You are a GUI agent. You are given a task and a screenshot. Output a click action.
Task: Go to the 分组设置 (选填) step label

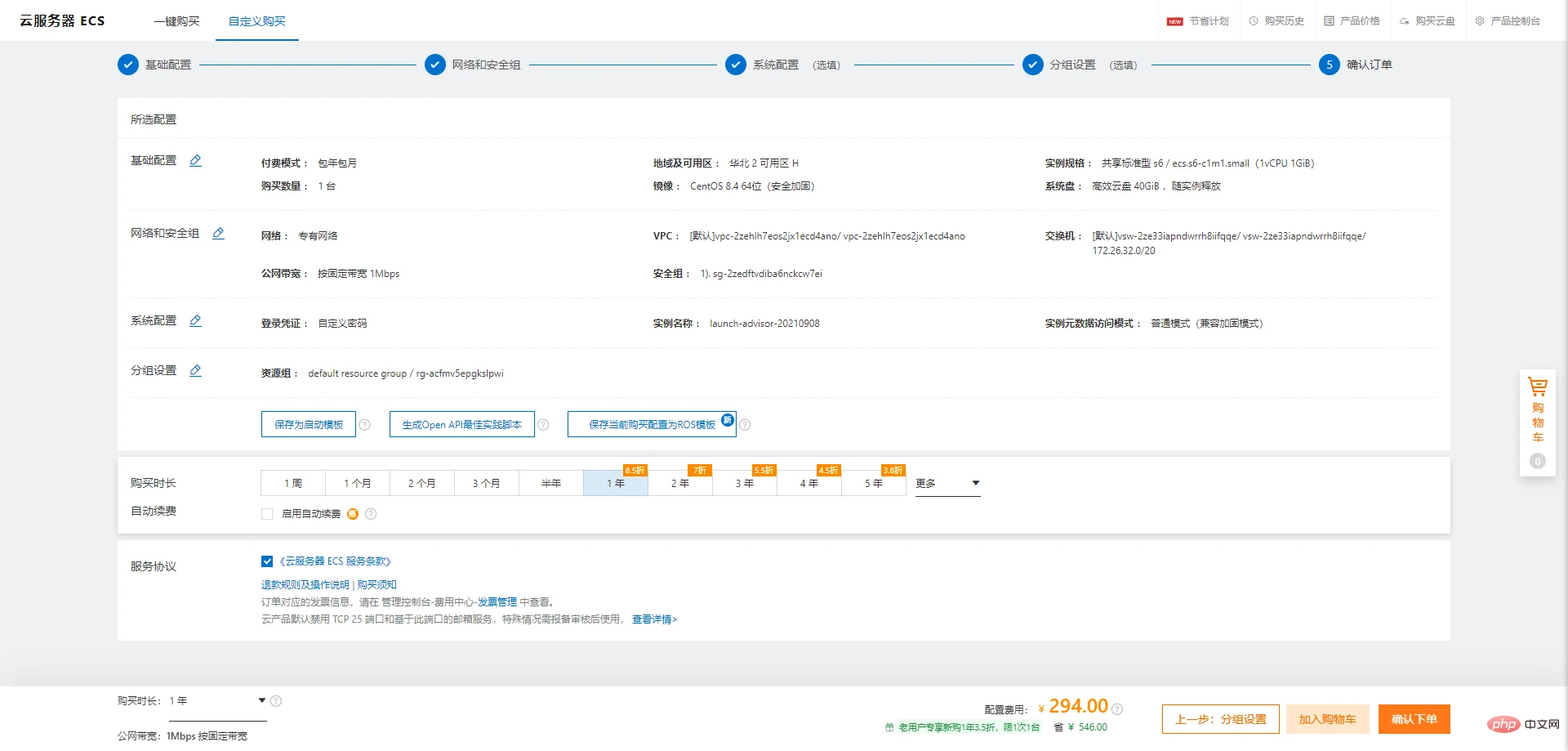(x=1094, y=65)
